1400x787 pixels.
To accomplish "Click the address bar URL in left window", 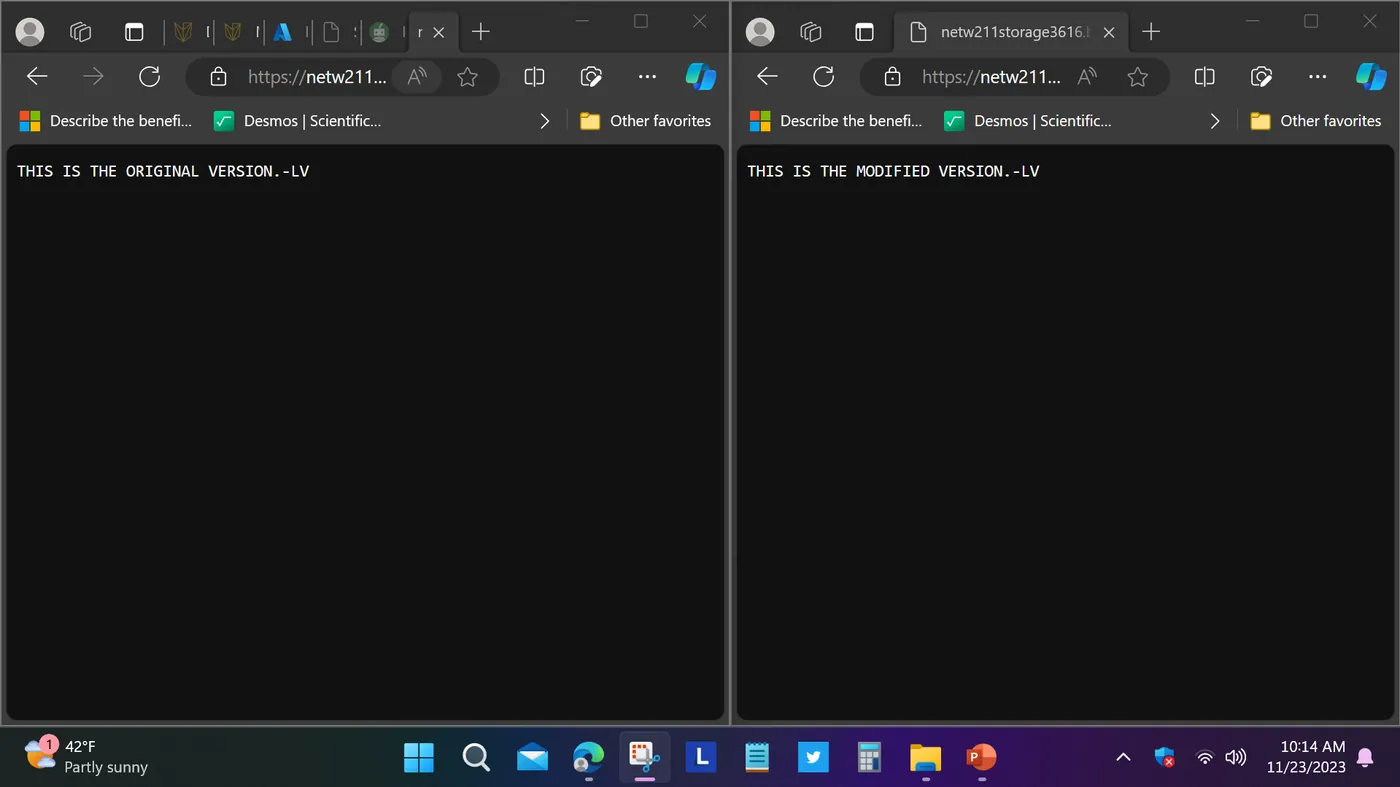I will pos(316,77).
